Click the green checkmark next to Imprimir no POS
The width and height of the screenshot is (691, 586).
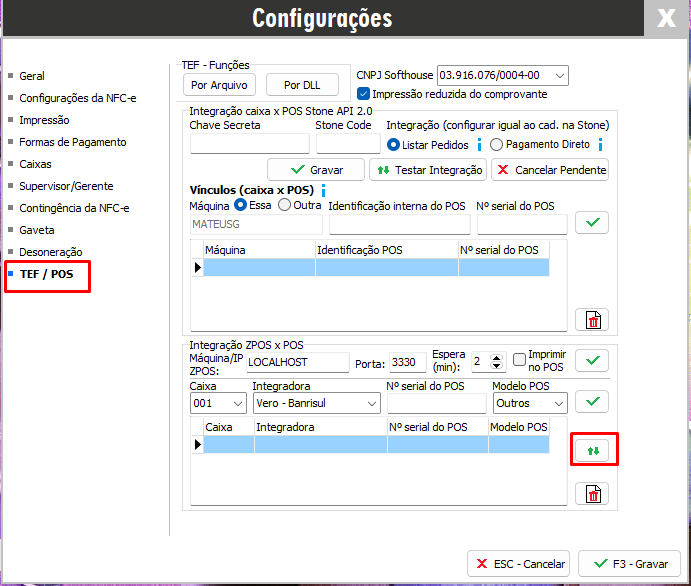pos(592,361)
